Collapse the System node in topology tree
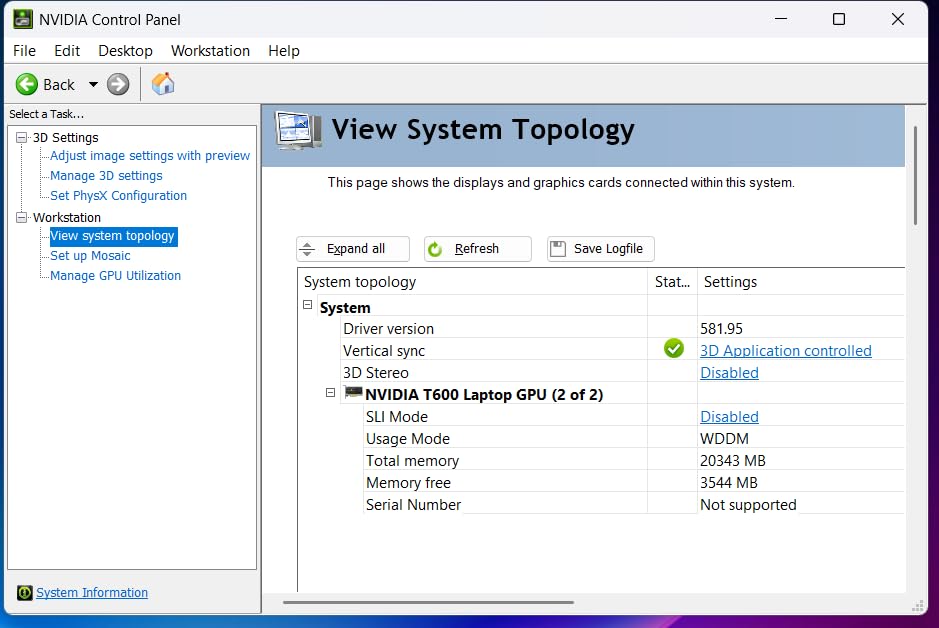 pyautogui.click(x=308, y=307)
